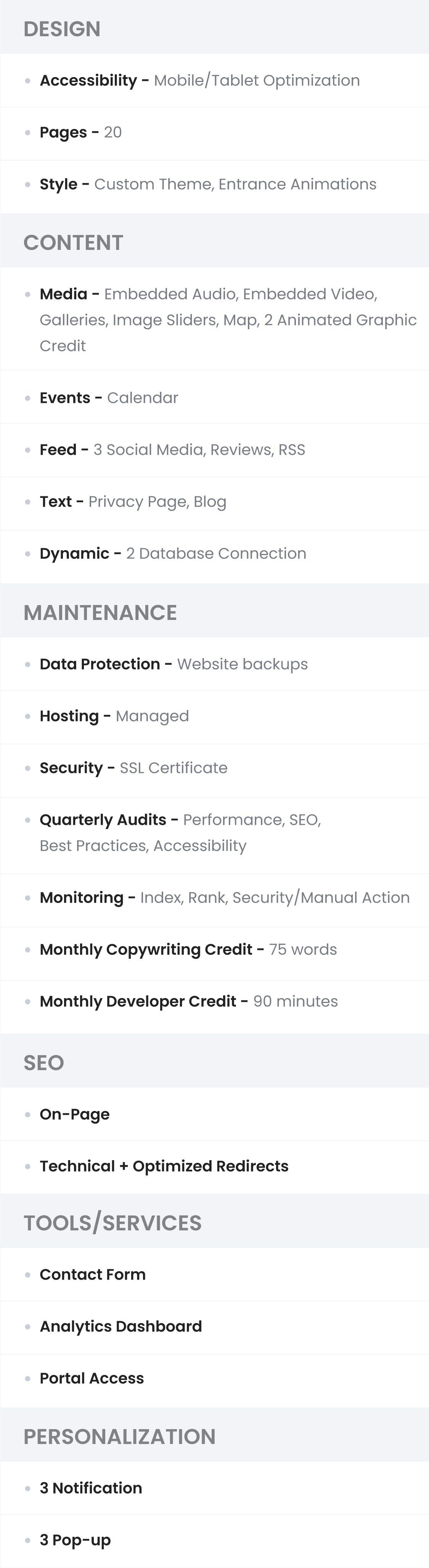The width and height of the screenshot is (429, 1568).
Task: Click the TOOLS/SERVICES section header
Action: tap(112, 1223)
